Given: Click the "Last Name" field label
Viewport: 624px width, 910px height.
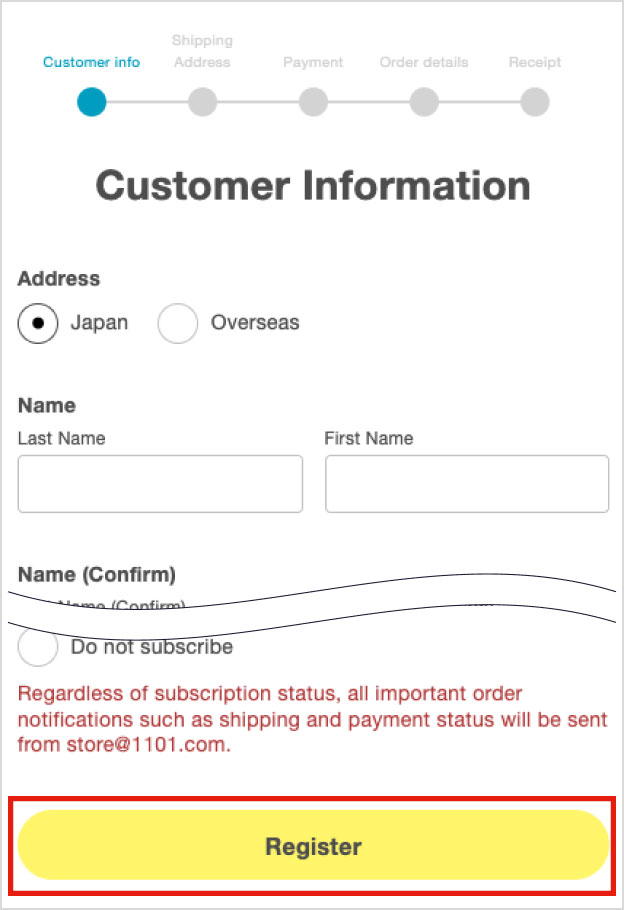Looking at the screenshot, I should (x=61, y=438).
